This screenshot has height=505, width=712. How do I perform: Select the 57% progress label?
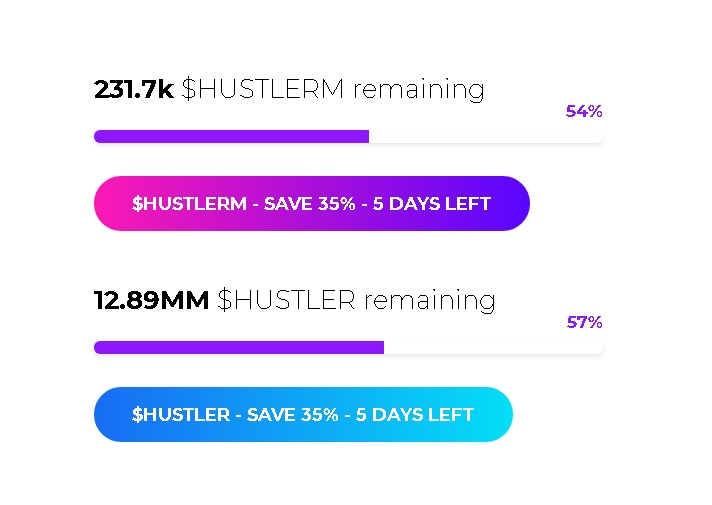(x=584, y=322)
